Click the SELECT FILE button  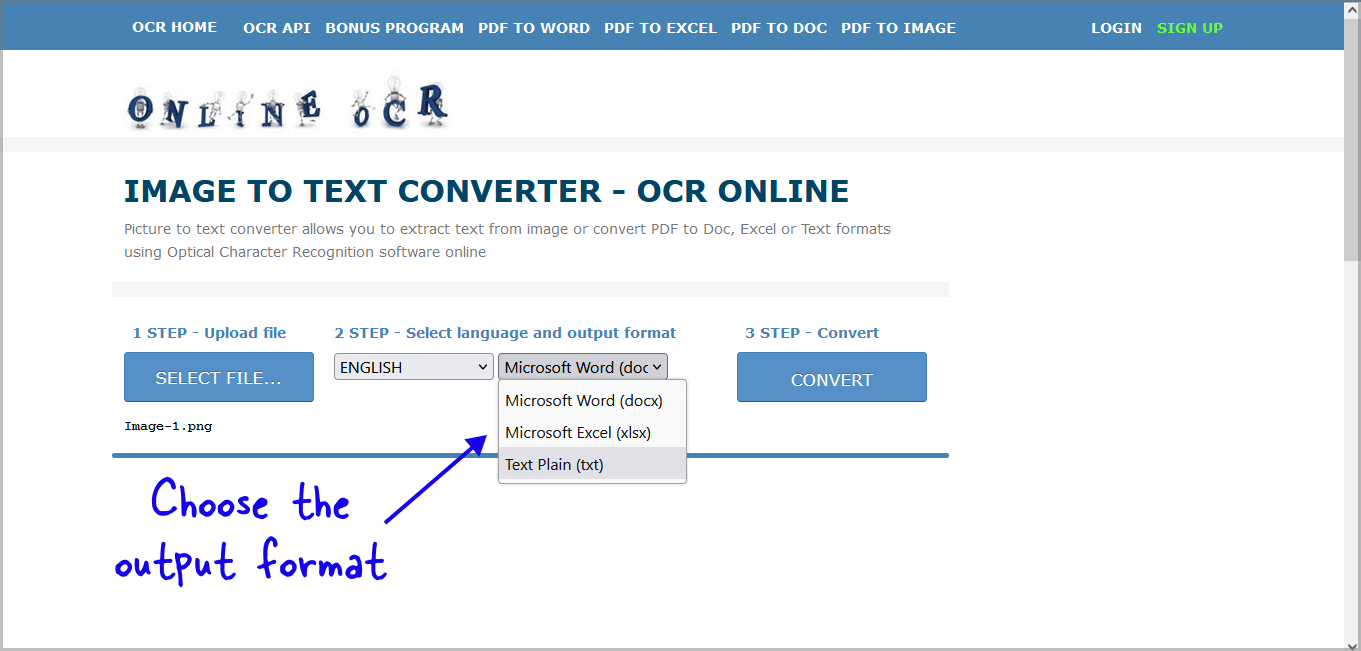[218, 377]
